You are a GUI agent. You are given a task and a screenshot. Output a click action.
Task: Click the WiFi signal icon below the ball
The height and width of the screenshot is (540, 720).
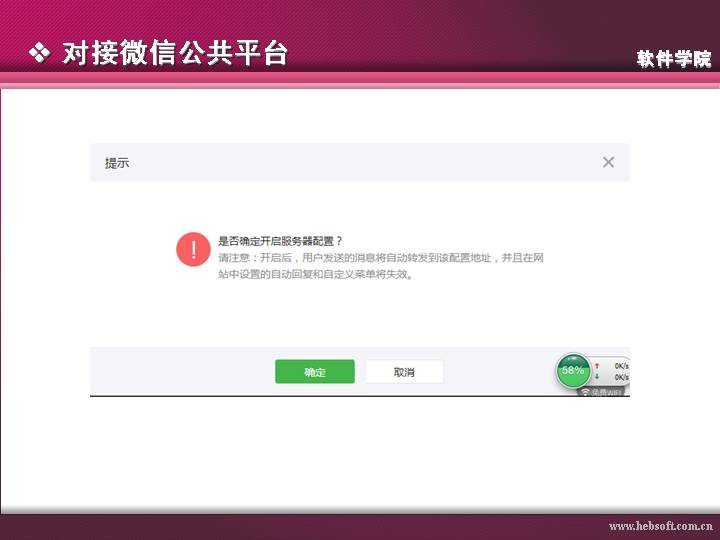(x=586, y=393)
